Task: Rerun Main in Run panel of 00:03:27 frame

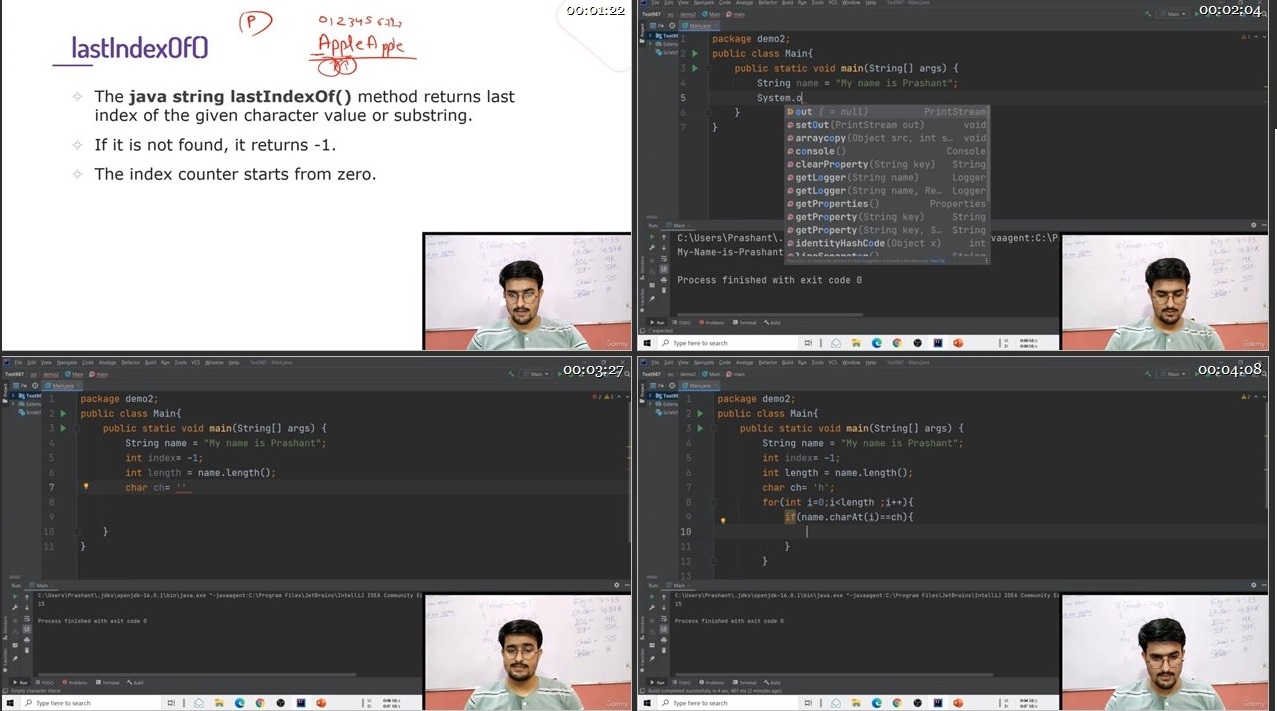Action: coord(15,597)
